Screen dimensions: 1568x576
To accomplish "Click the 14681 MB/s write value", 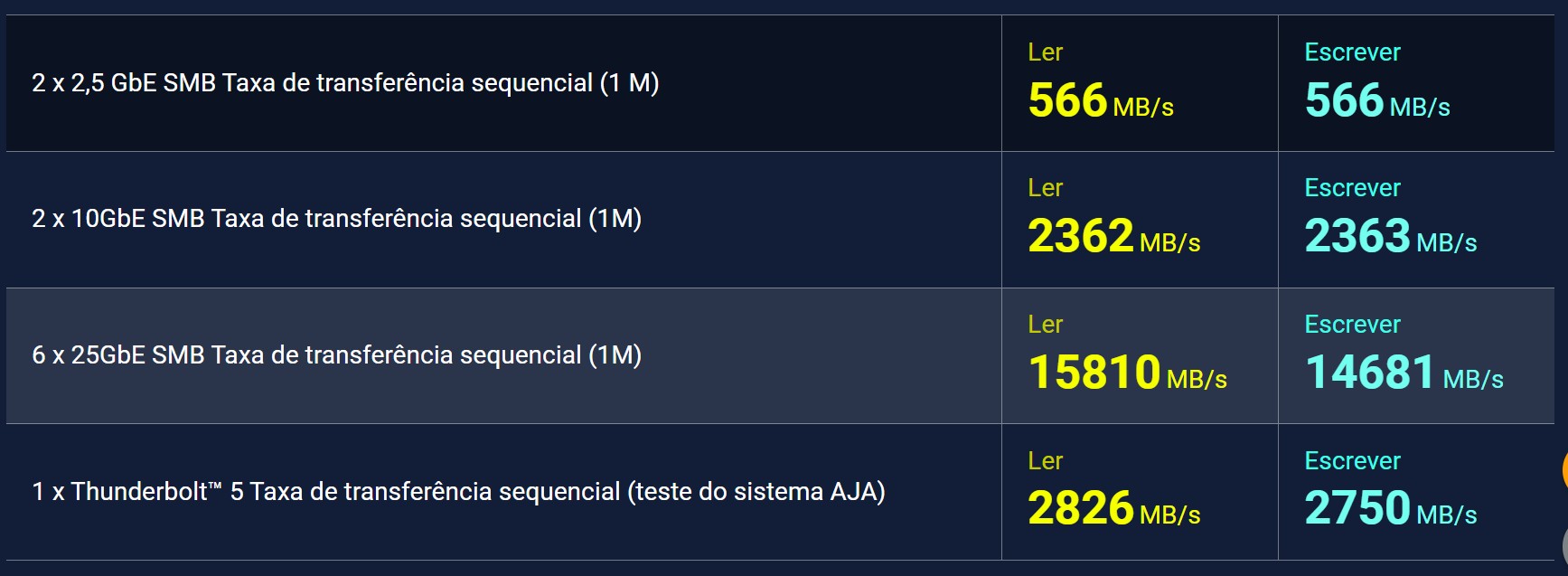I will tap(1404, 373).
